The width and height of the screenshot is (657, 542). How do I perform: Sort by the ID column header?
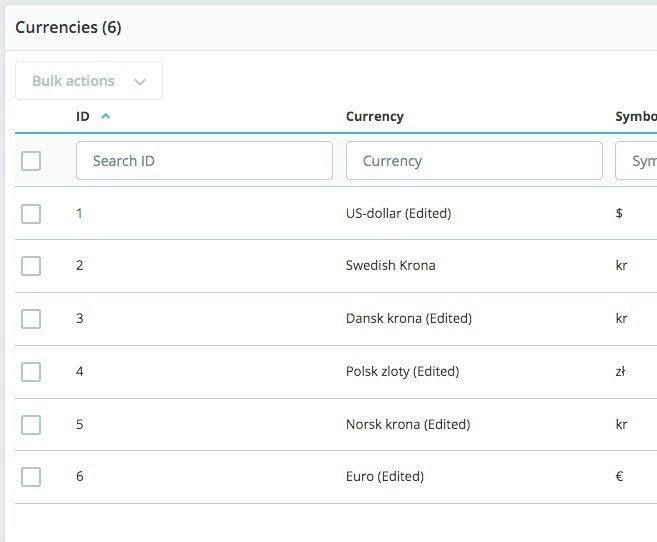click(83, 116)
